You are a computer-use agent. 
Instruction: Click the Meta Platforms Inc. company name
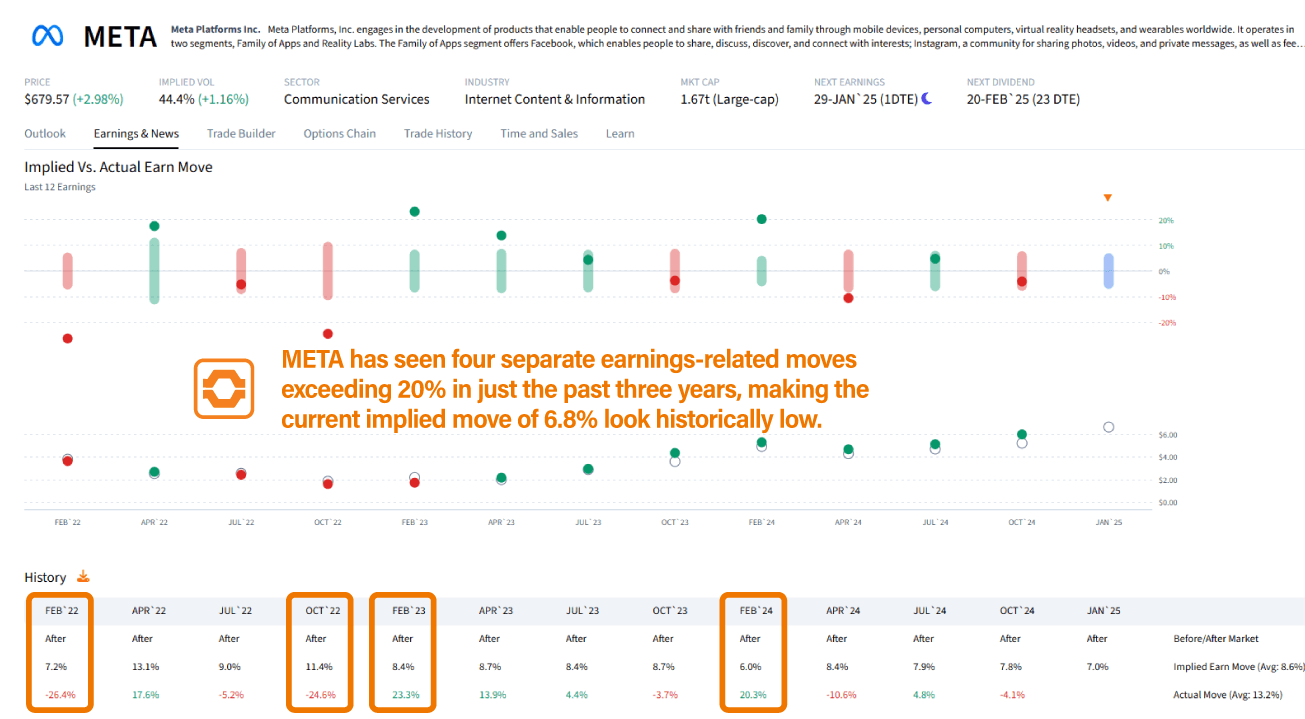click(x=215, y=30)
